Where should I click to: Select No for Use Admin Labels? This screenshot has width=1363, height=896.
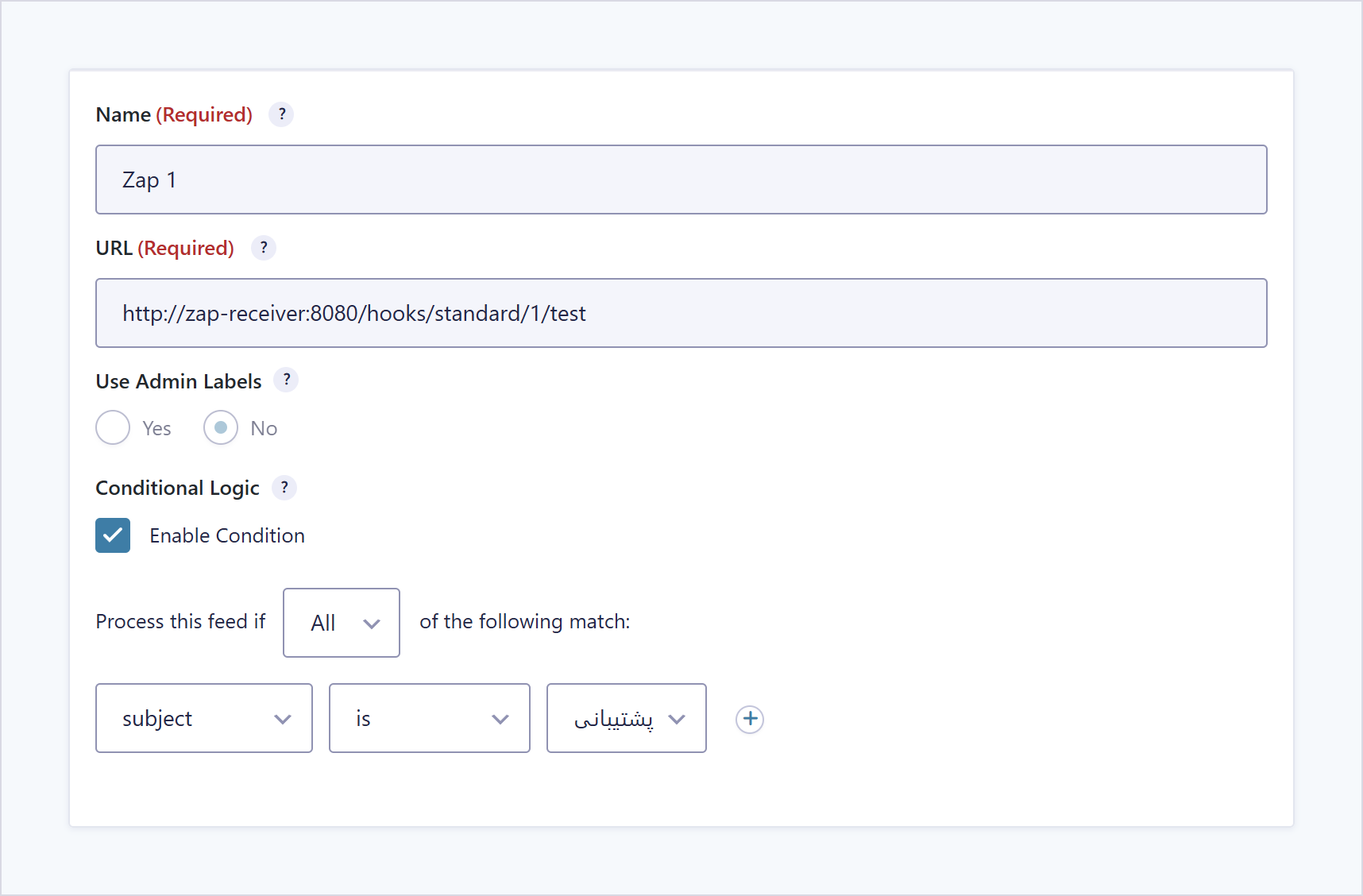point(221,427)
